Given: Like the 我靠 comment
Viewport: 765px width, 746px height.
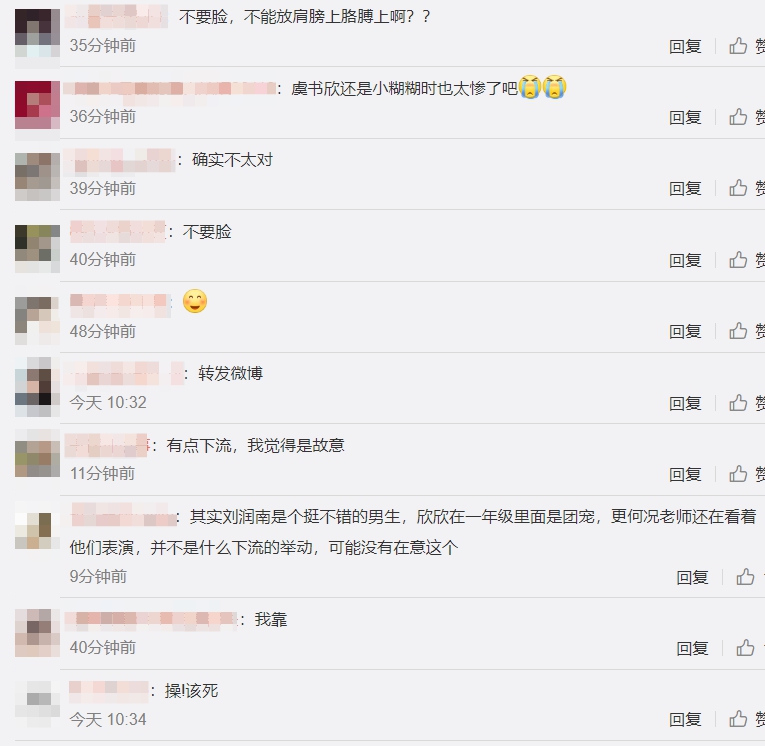Looking at the screenshot, I should pyautogui.click(x=745, y=648).
